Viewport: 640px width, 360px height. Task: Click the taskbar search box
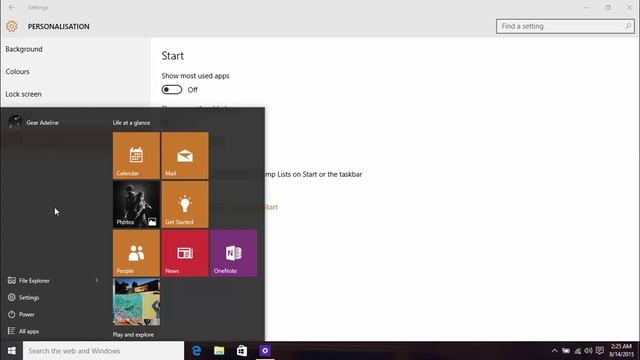(104, 351)
